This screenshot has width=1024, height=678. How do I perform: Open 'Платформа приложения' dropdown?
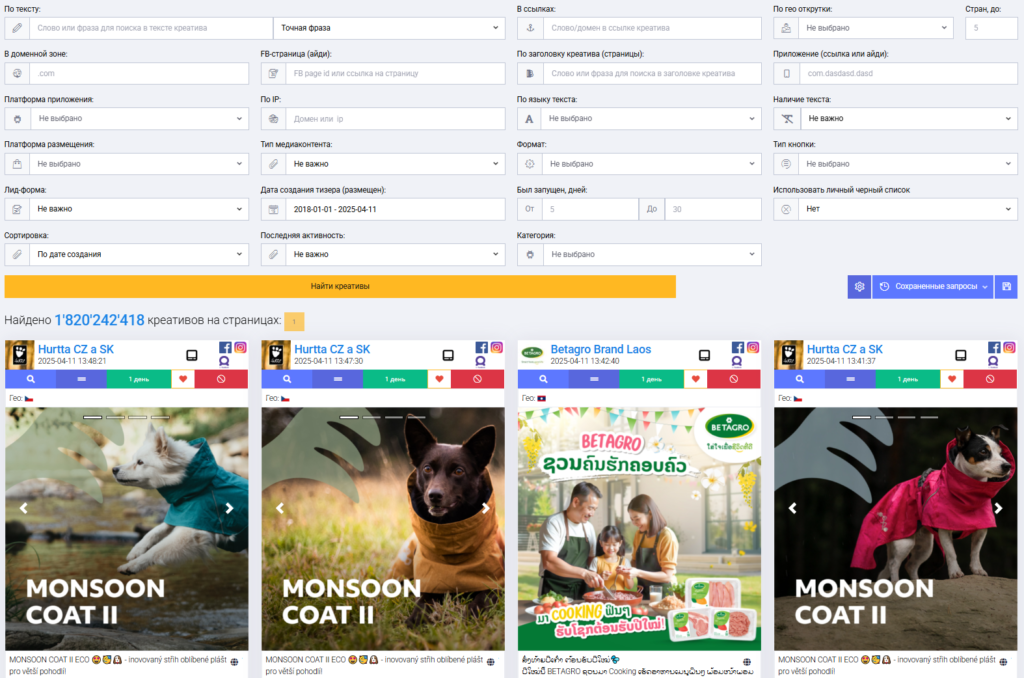(x=139, y=118)
